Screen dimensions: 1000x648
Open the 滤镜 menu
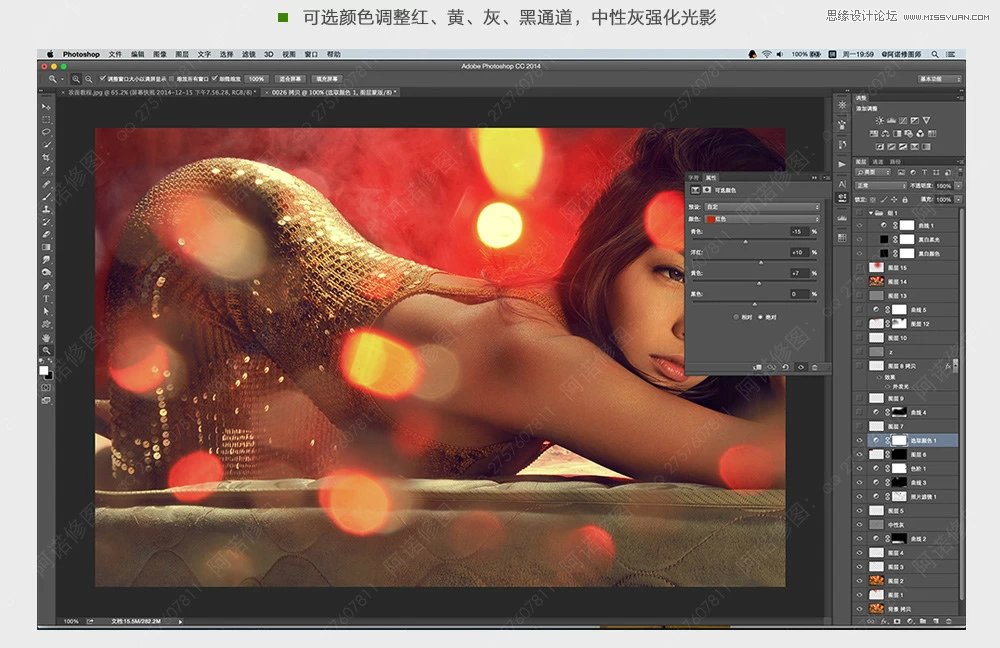coord(249,54)
